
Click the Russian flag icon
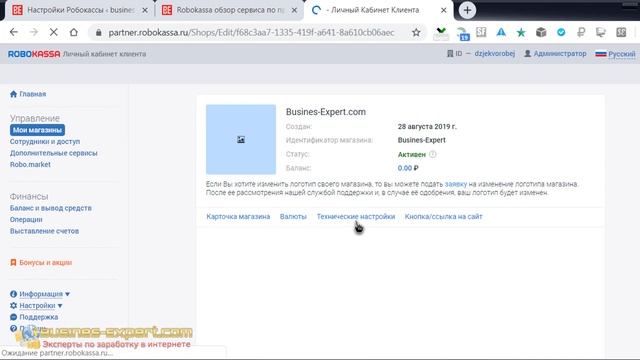click(601, 53)
